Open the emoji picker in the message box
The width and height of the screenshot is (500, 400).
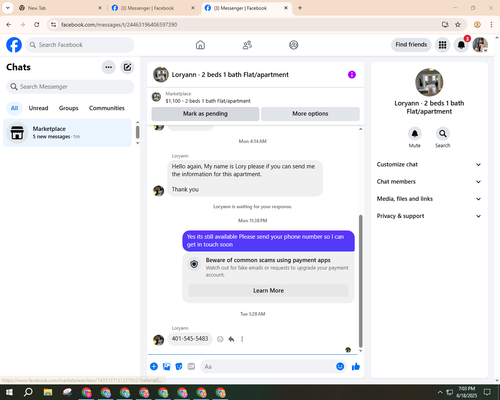coord(340,367)
